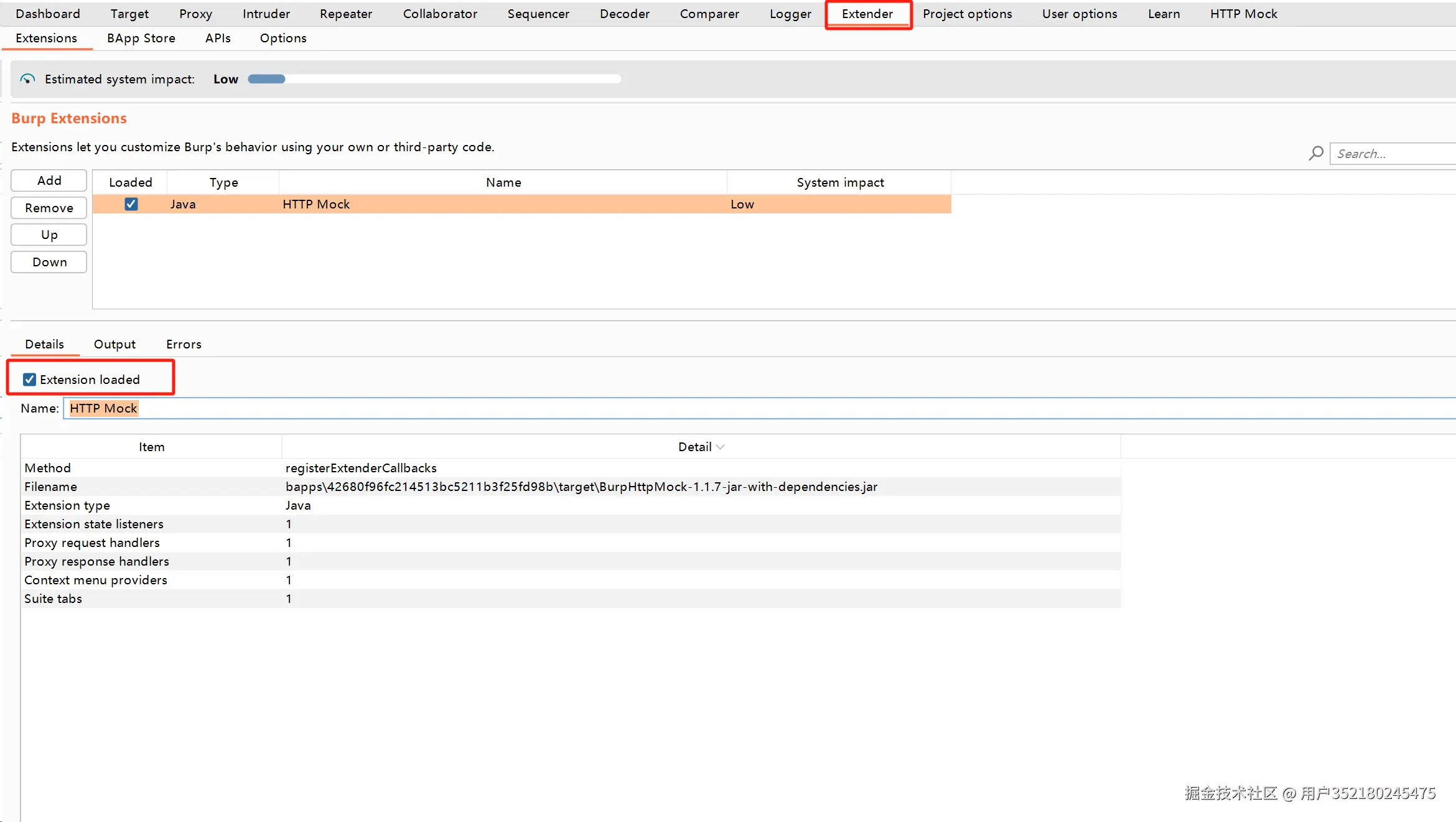The width and height of the screenshot is (1456, 822).
Task: Click the Up button
Action: [49, 235]
